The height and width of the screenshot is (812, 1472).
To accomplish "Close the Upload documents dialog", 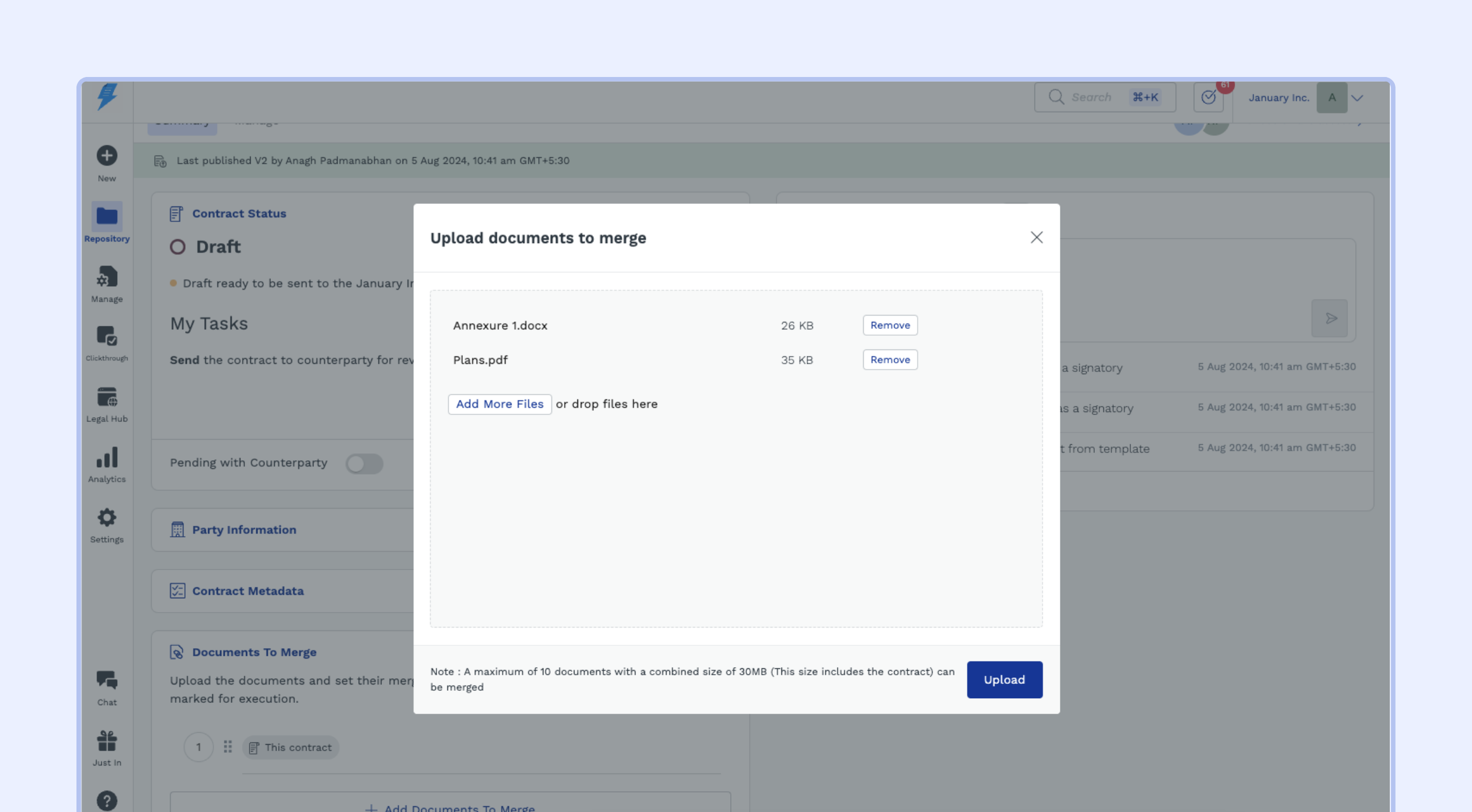I will pyautogui.click(x=1036, y=237).
